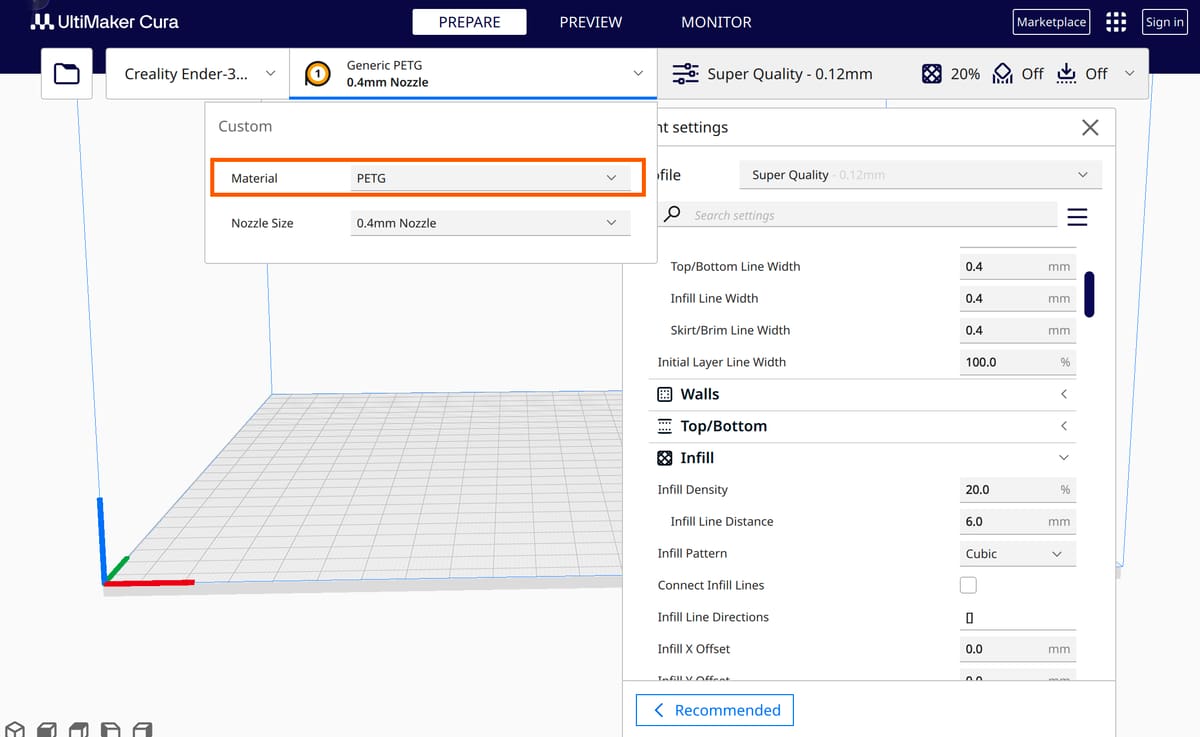Viewport: 1200px width, 737px height.
Task: Click the "Infill Pattern" label
Action: [692, 553]
